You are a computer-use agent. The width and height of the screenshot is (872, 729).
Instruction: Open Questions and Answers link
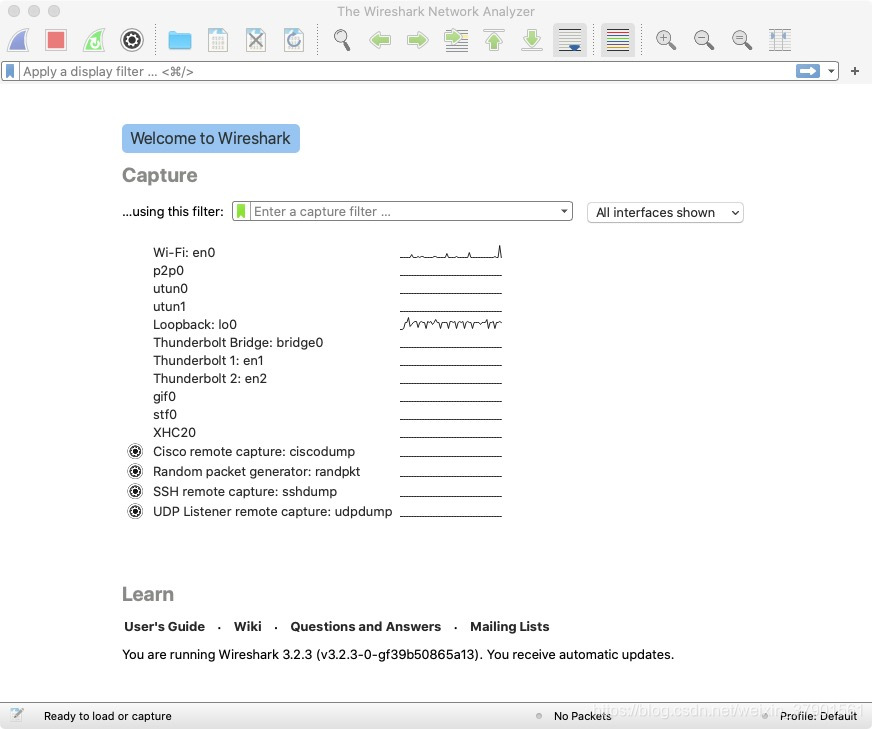click(365, 627)
